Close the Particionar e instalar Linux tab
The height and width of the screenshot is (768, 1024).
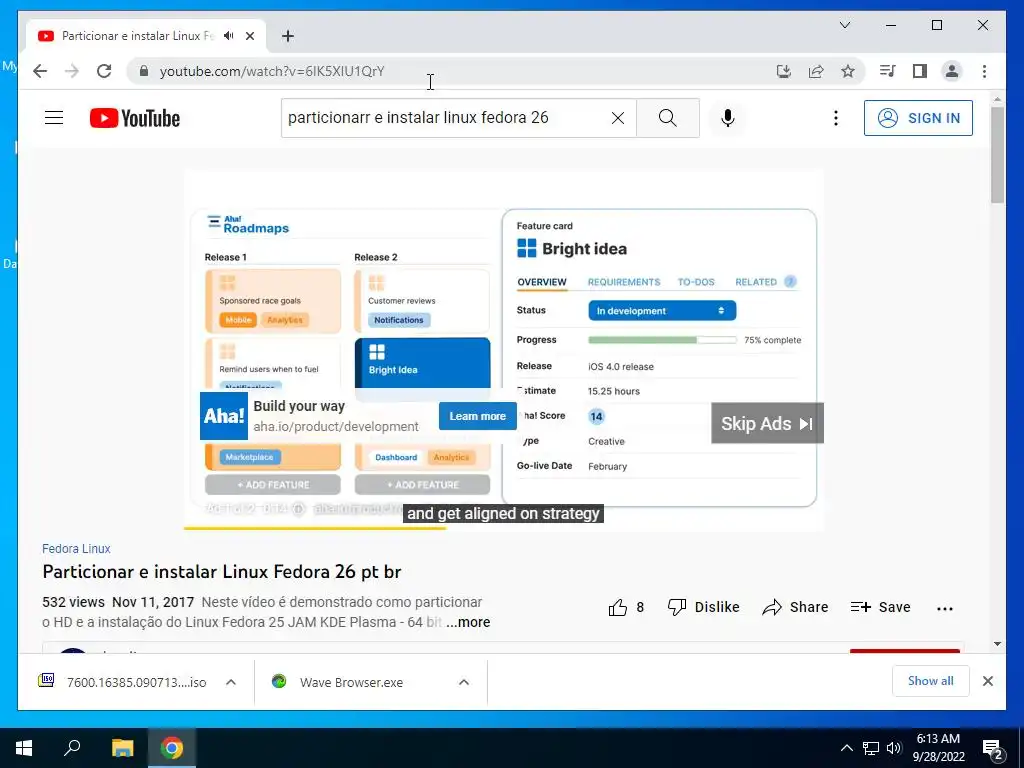pos(249,36)
